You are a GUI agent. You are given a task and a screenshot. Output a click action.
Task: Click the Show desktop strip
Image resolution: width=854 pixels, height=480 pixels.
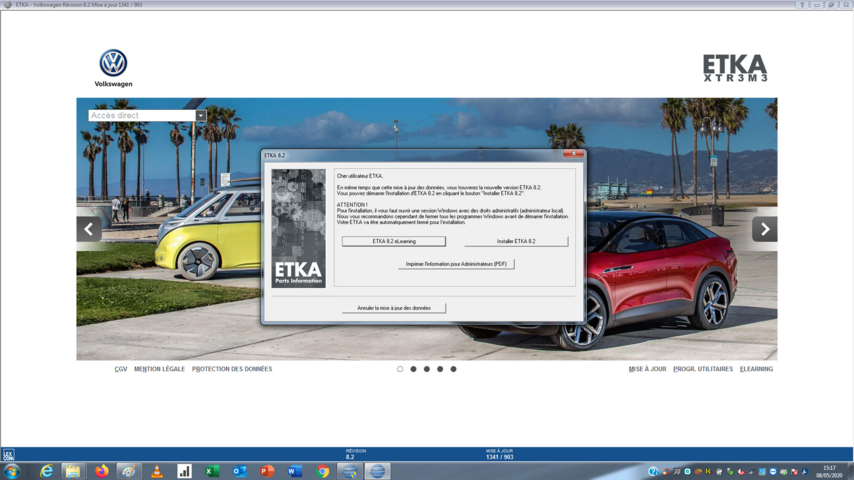pos(850,471)
